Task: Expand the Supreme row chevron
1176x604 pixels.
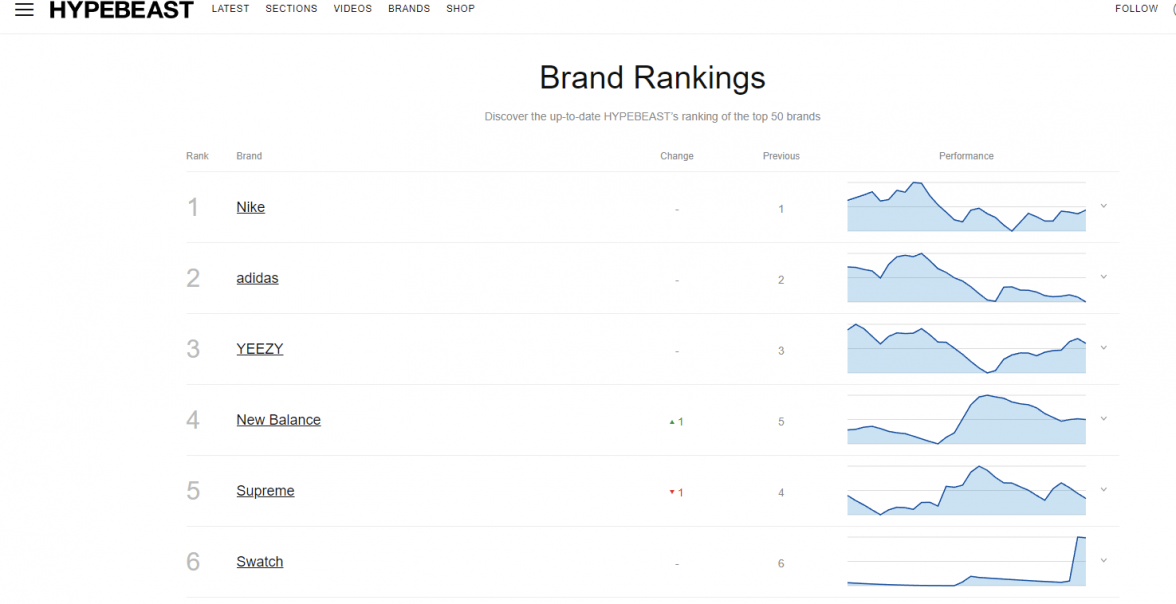Action: [x=1103, y=490]
